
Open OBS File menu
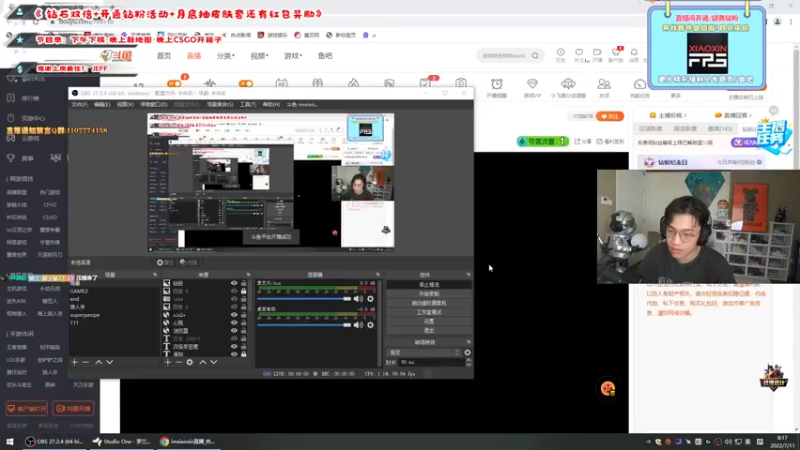(x=79, y=105)
